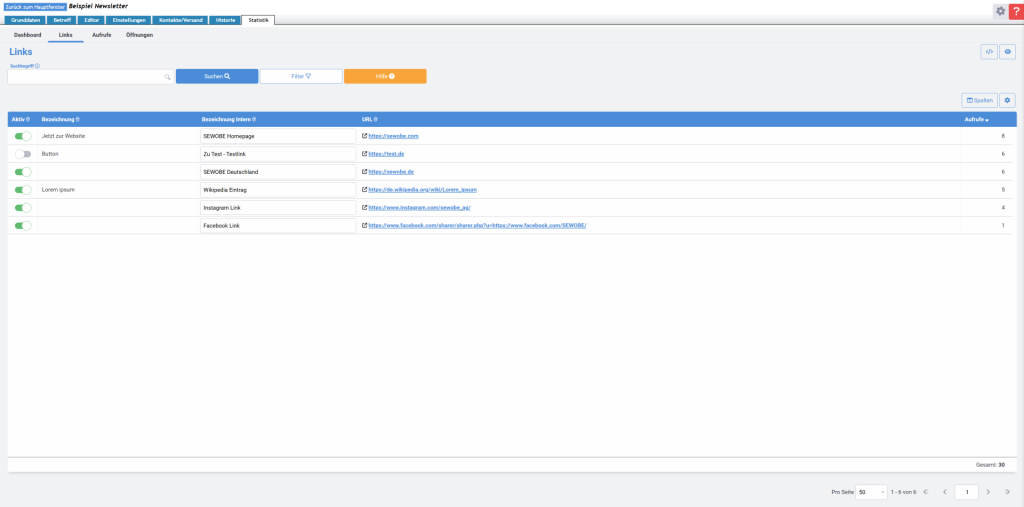Click the eye preview icon button
1024x507 pixels.
tap(1008, 52)
